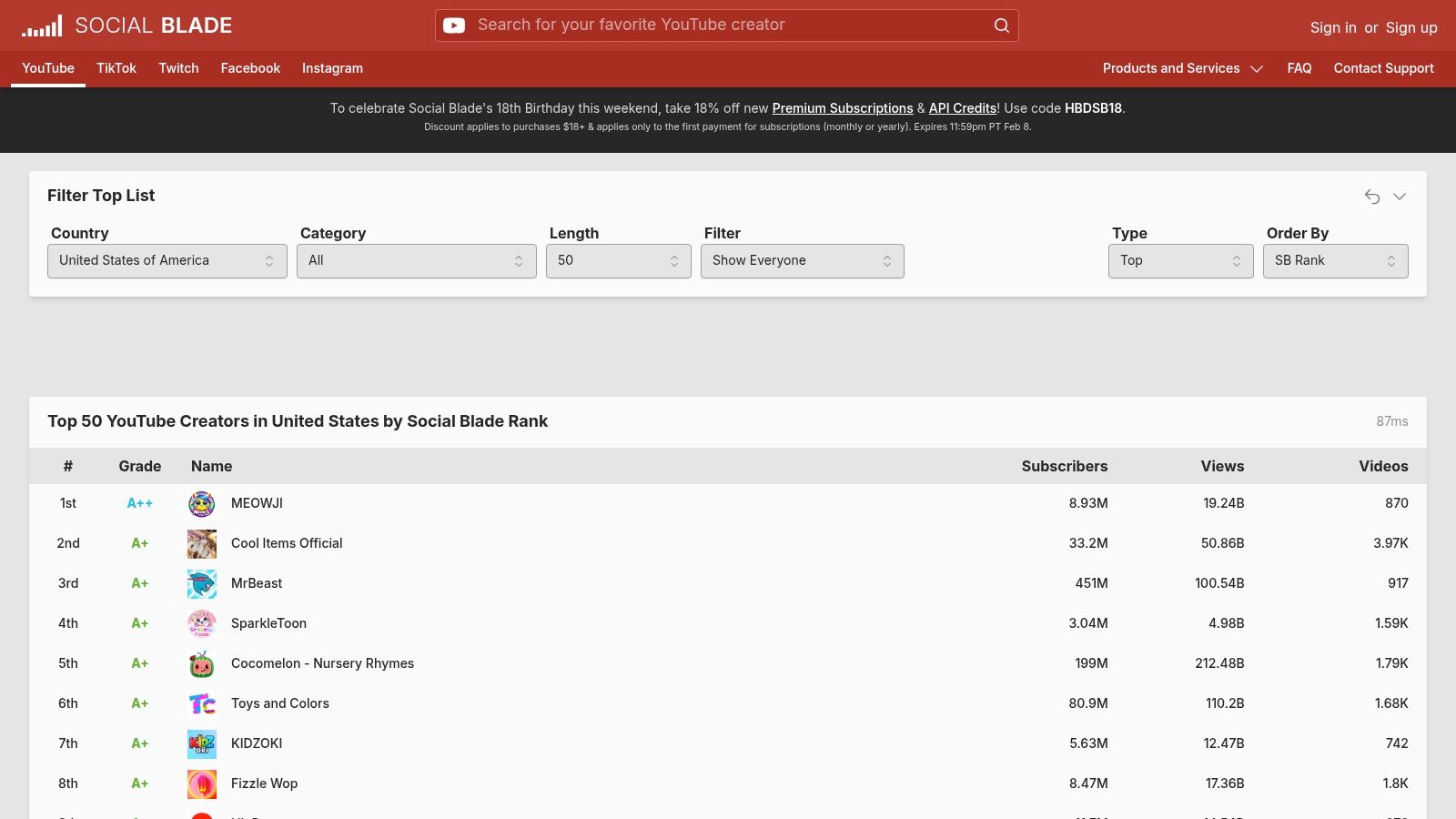Click the HBDSB18 promo code
Viewport: 1456px width, 819px height.
[1093, 108]
